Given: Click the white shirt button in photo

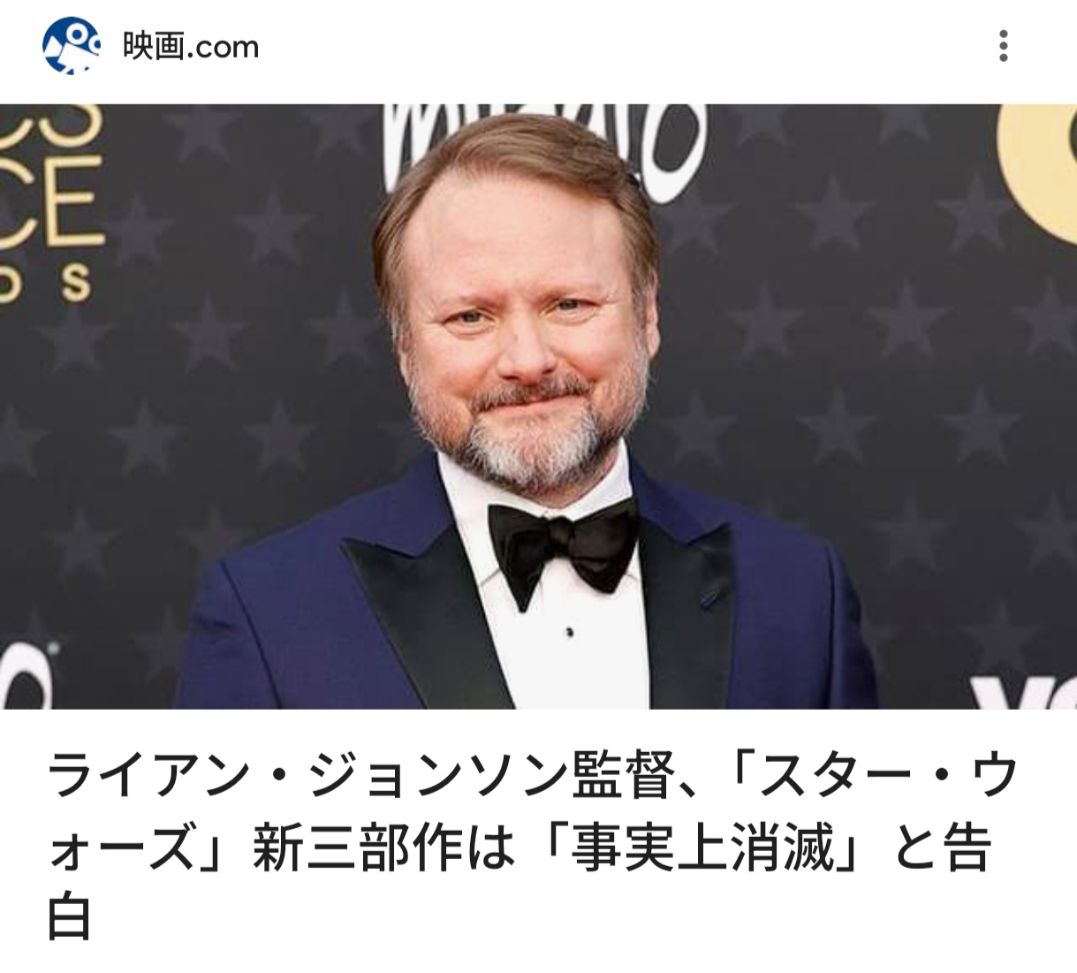Looking at the screenshot, I should tap(569, 632).
